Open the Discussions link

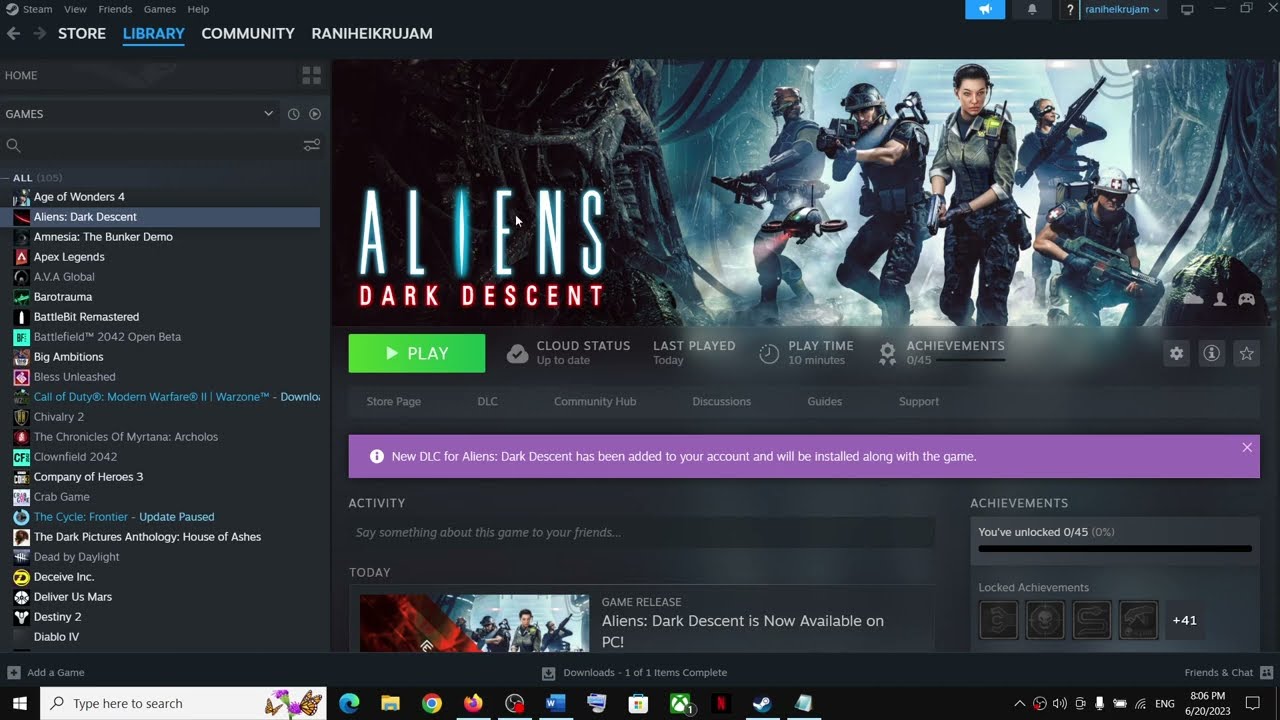(721, 401)
